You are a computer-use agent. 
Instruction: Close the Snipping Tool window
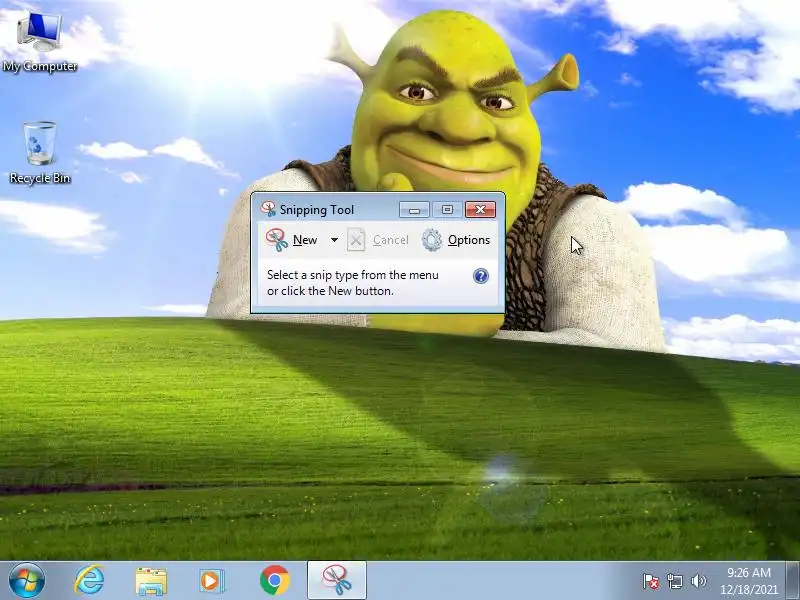click(480, 209)
